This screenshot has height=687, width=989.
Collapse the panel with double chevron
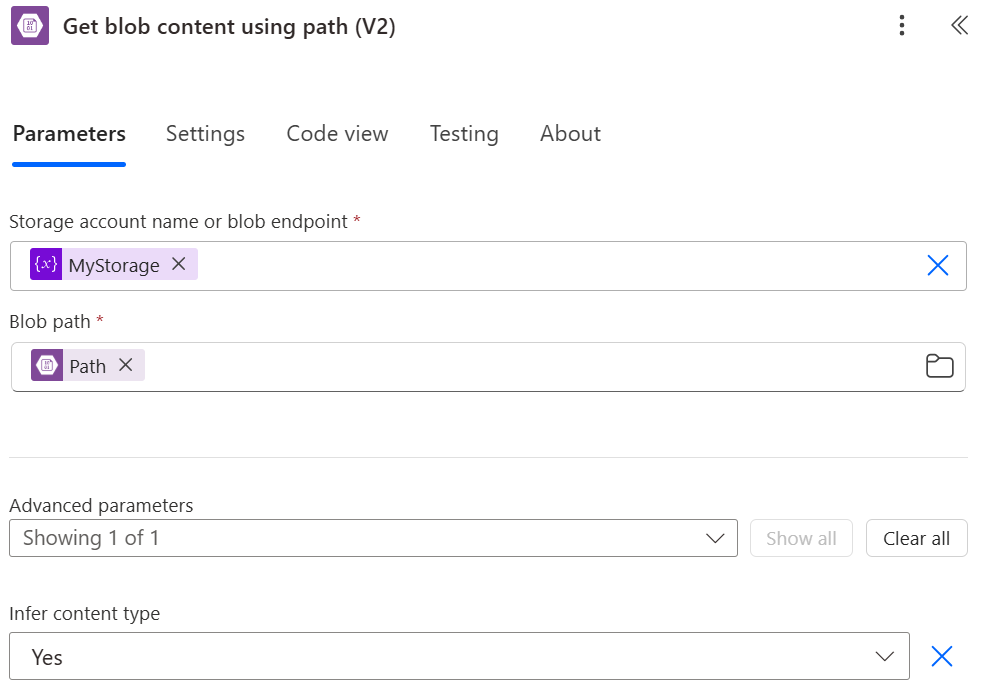(959, 26)
